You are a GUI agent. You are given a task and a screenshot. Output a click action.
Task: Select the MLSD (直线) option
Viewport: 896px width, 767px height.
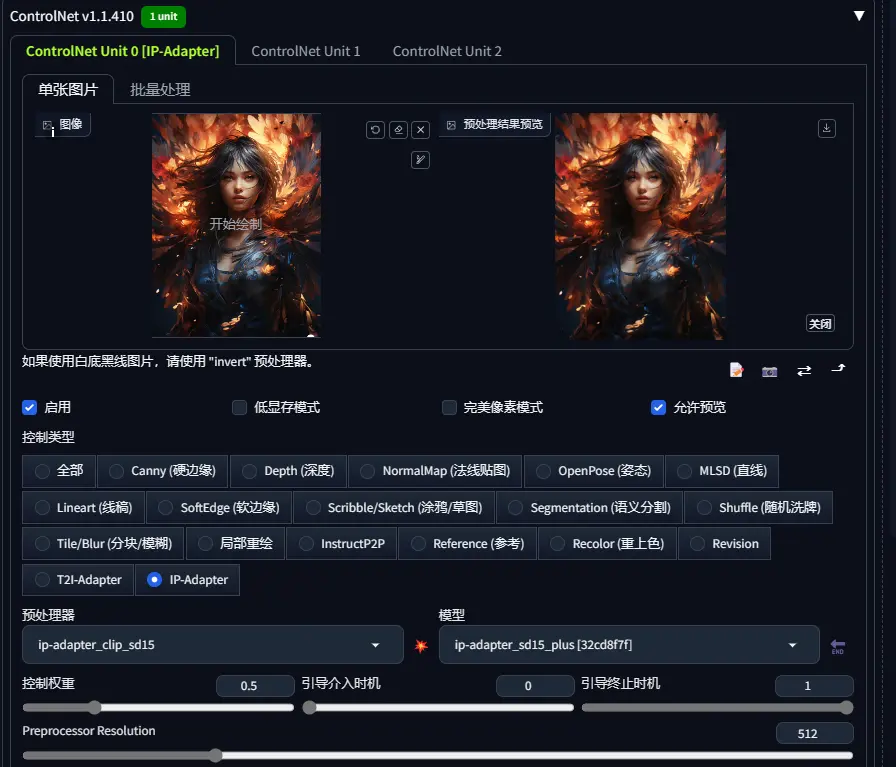722,471
